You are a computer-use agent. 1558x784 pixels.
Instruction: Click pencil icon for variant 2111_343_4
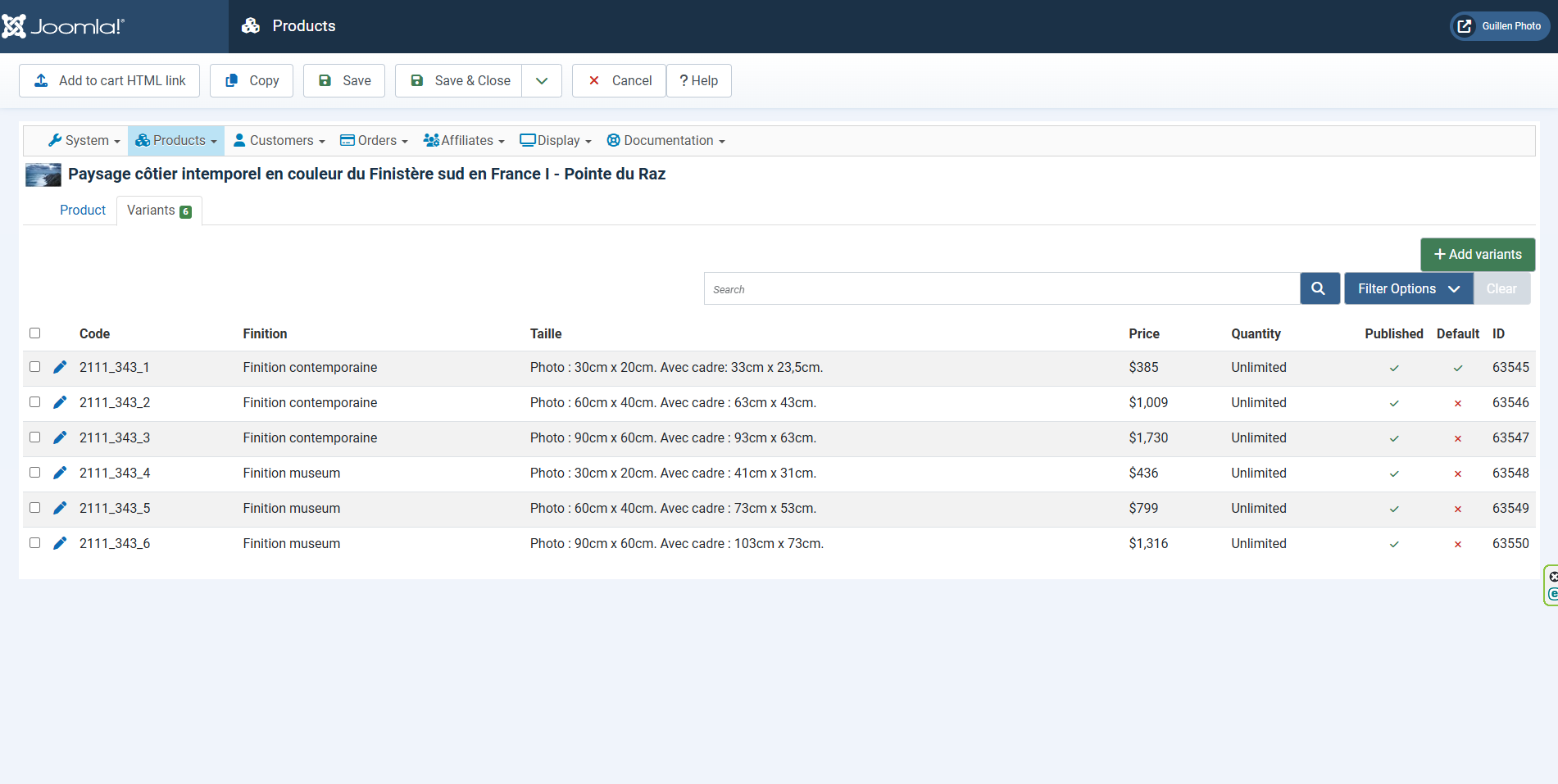coord(60,473)
